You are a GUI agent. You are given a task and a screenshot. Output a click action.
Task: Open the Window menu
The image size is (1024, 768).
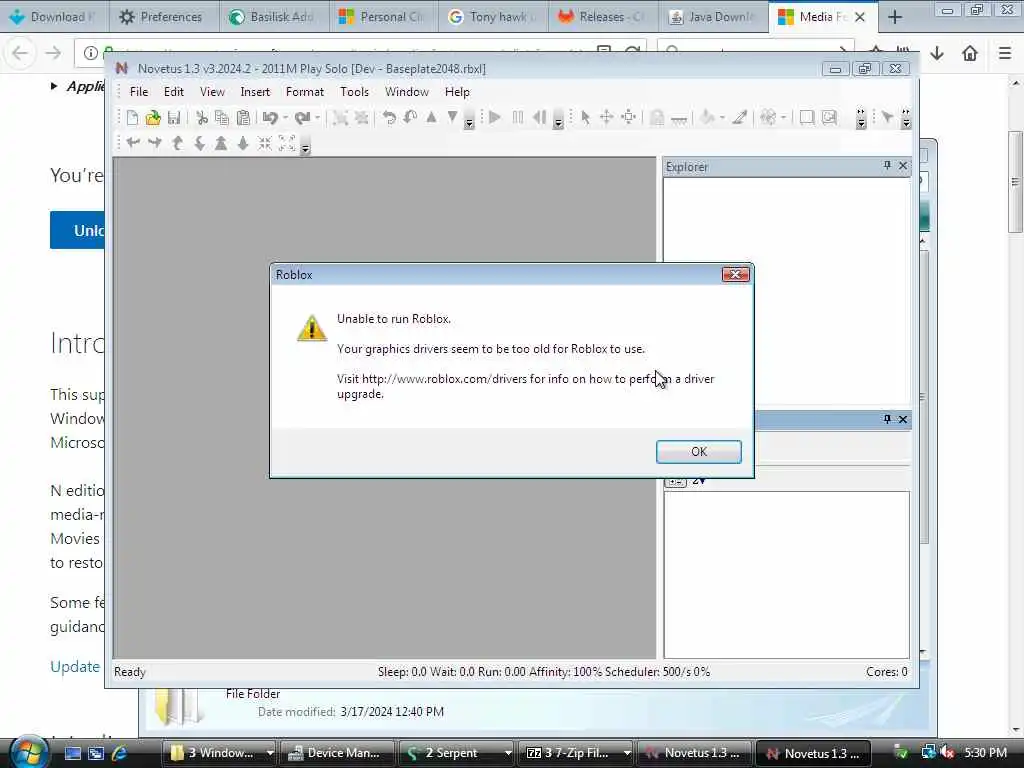(407, 92)
